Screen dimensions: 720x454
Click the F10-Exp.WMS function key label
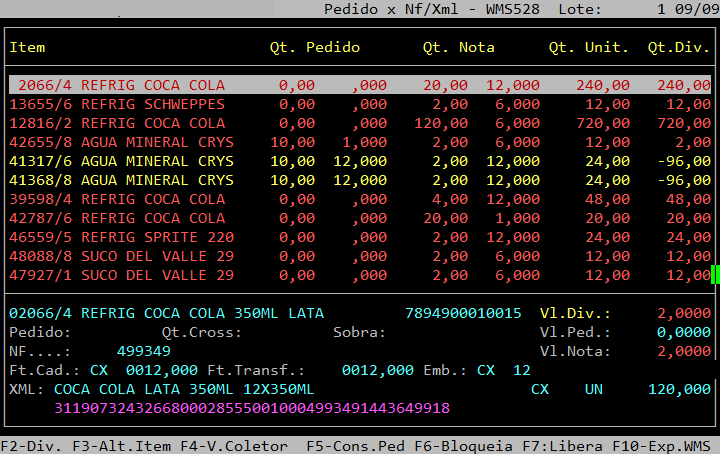[662, 446]
